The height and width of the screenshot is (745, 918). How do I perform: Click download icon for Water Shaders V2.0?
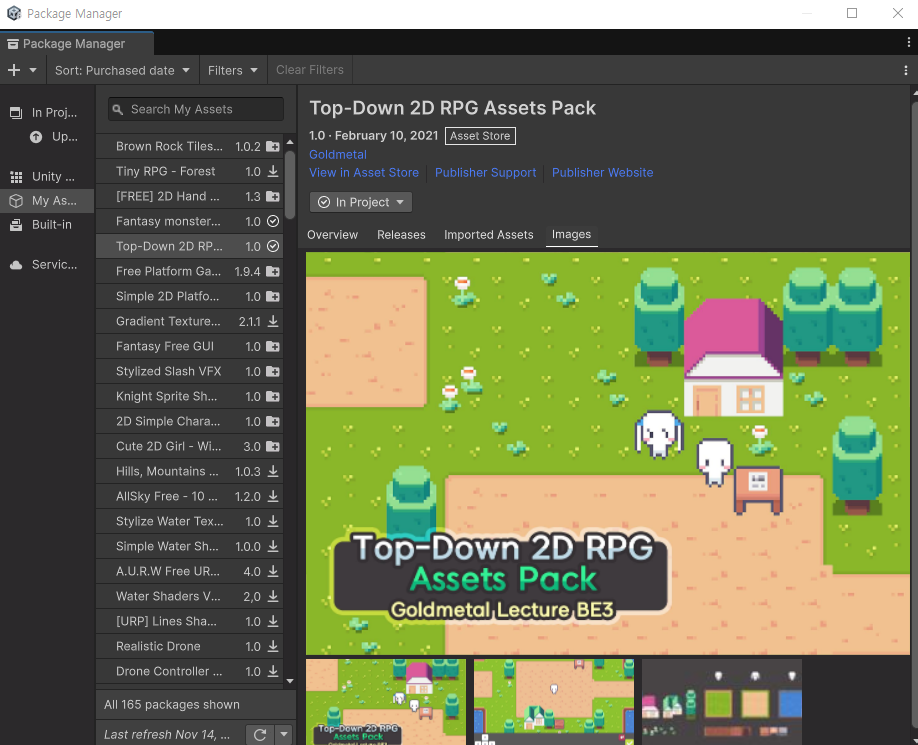(x=273, y=596)
